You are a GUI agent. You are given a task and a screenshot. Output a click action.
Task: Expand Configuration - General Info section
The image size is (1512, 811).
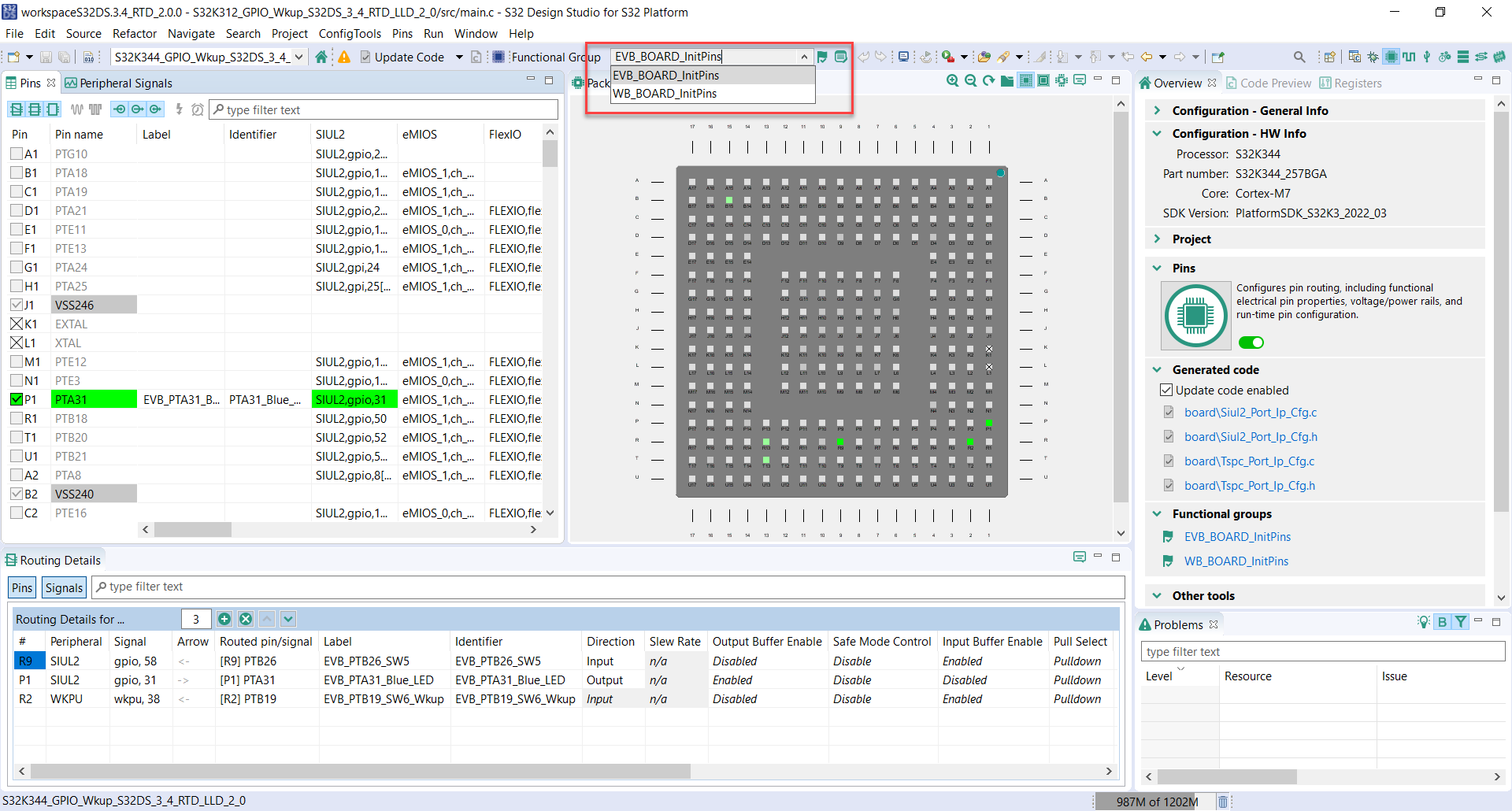click(1157, 110)
